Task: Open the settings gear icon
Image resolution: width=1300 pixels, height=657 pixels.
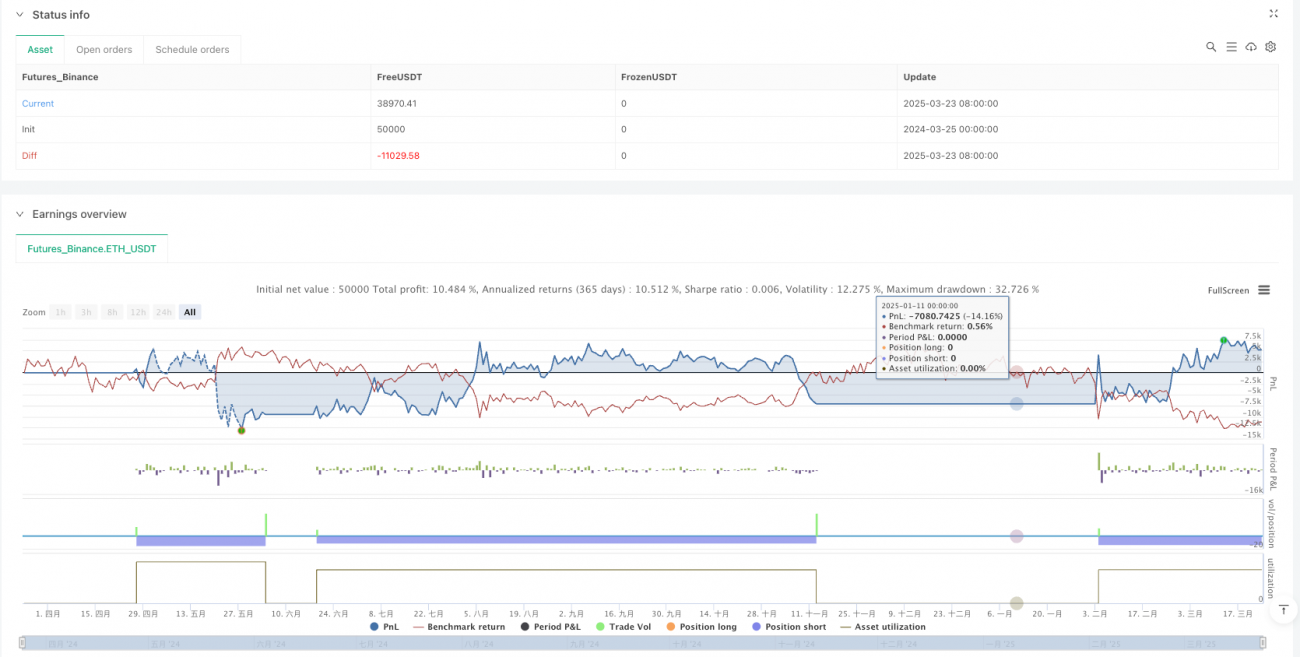Action: pyautogui.click(x=1270, y=47)
